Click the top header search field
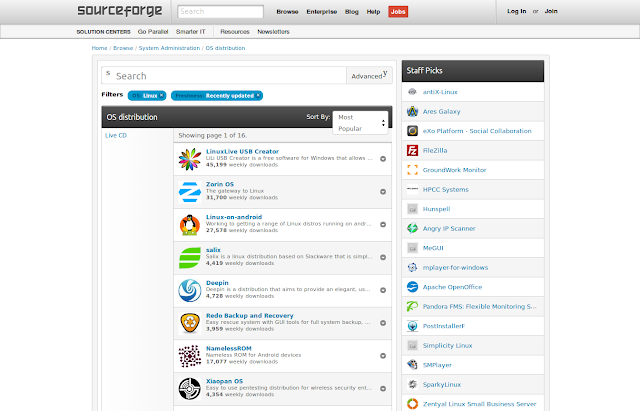 point(220,11)
